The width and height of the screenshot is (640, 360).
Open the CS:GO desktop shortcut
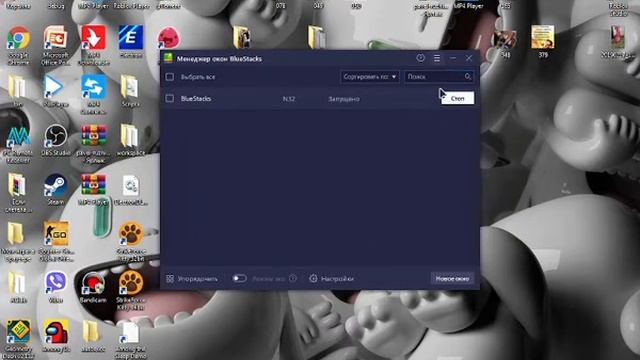coord(56,234)
